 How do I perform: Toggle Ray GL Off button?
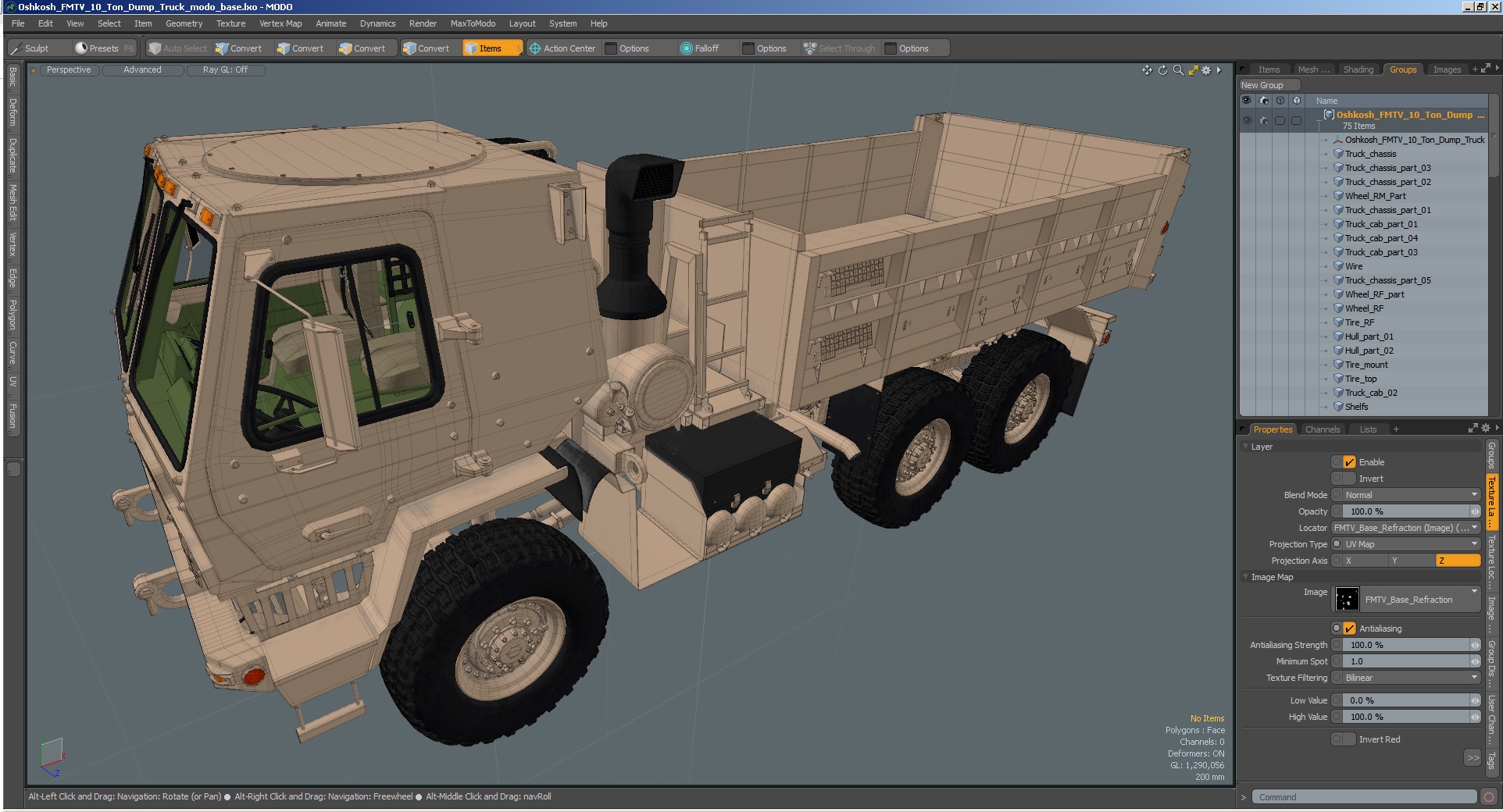pyautogui.click(x=226, y=69)
